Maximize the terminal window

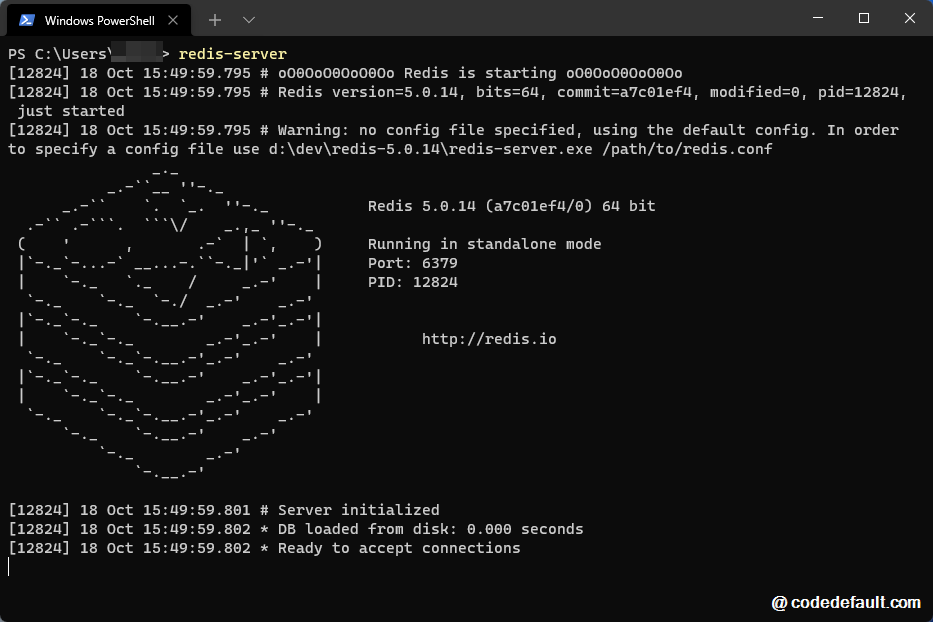864,18
